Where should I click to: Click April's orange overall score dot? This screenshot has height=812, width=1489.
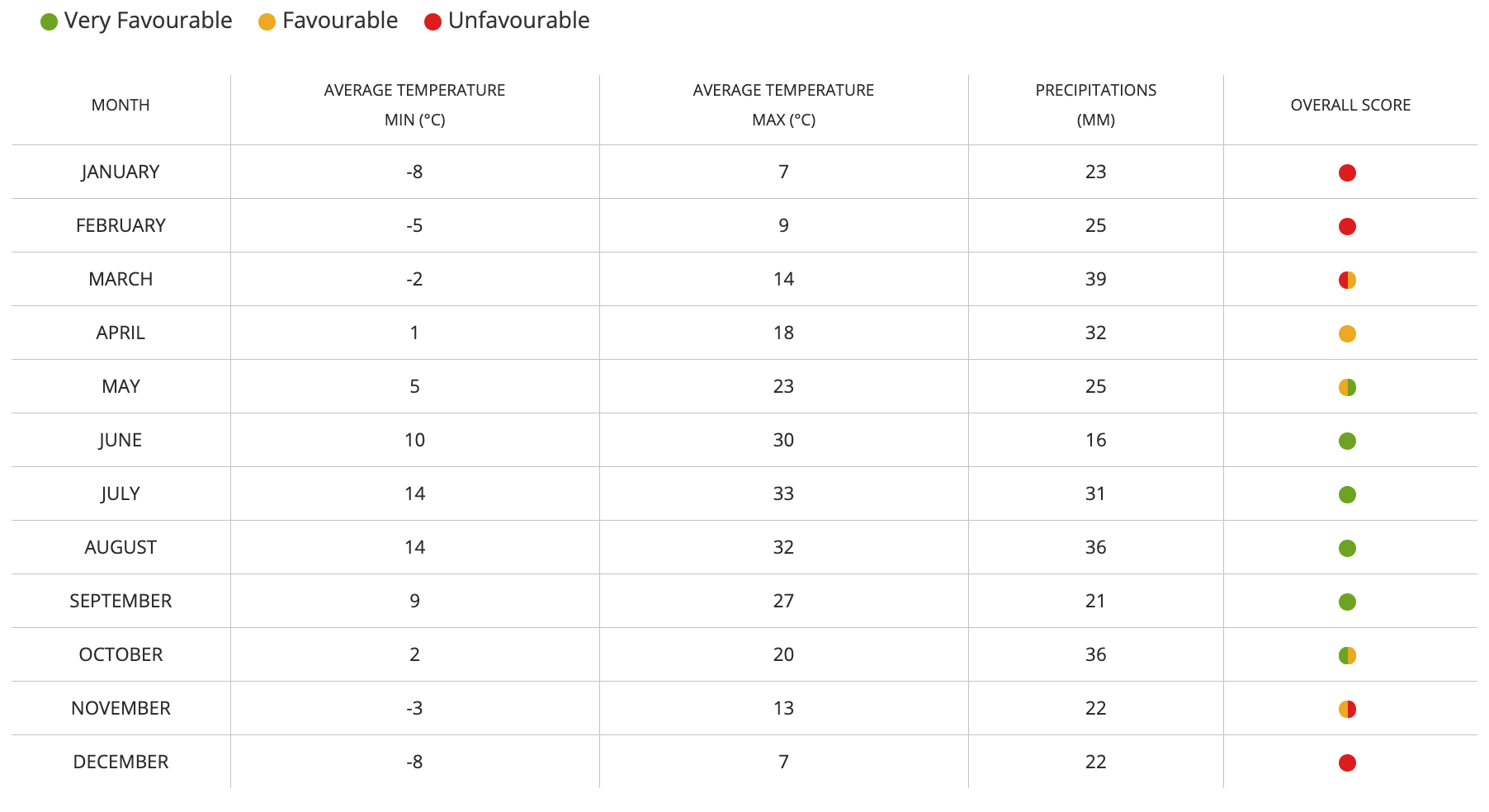[x=1347, y=333]
